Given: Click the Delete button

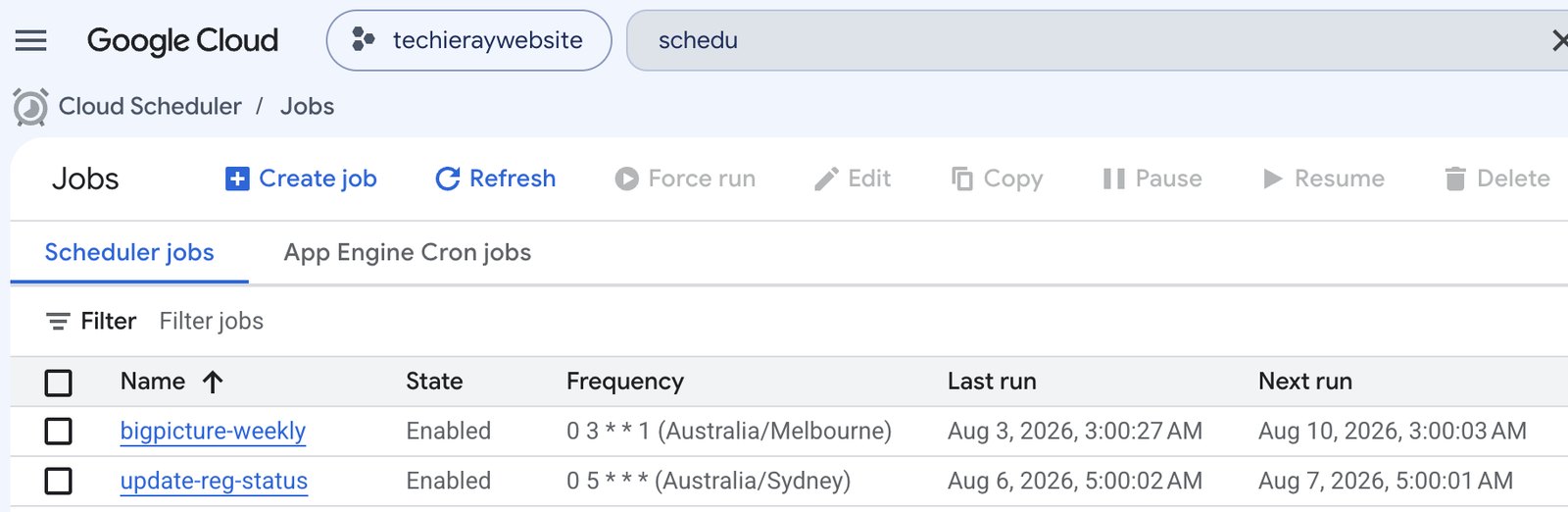Looking at the screenshot, I should (x=1496, y=179).
